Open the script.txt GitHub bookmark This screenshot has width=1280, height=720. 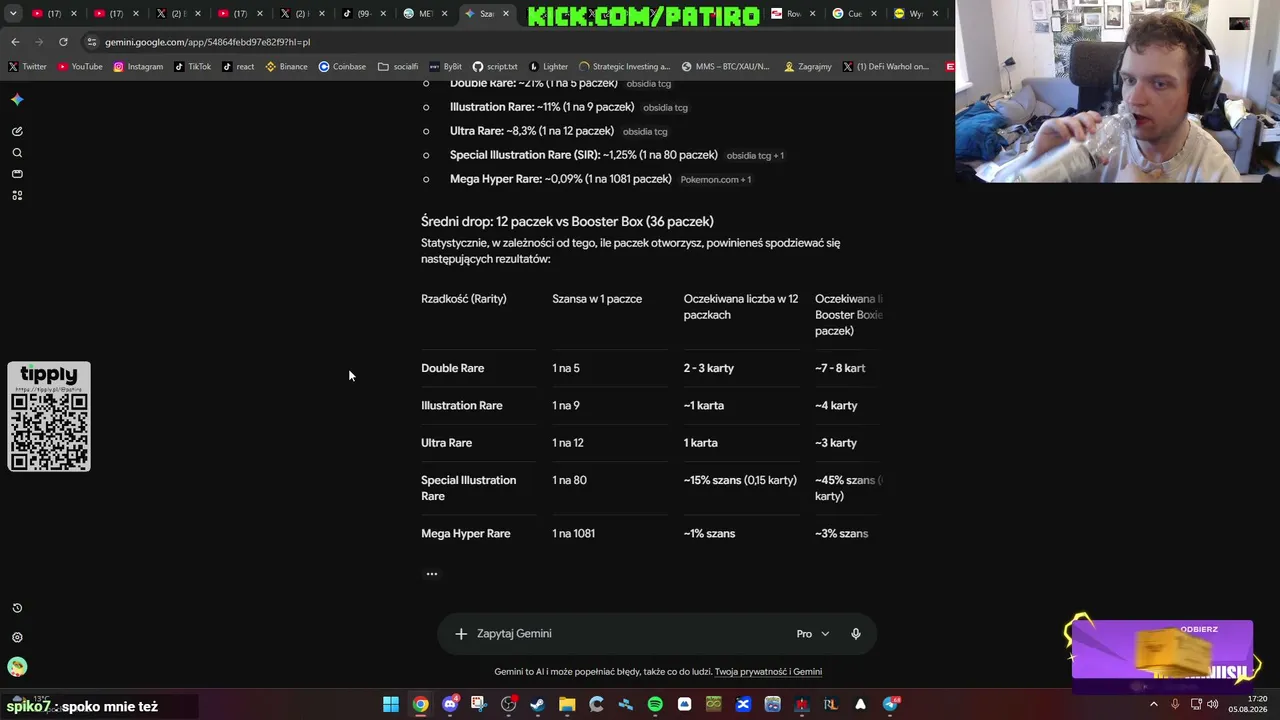(495, 67)
